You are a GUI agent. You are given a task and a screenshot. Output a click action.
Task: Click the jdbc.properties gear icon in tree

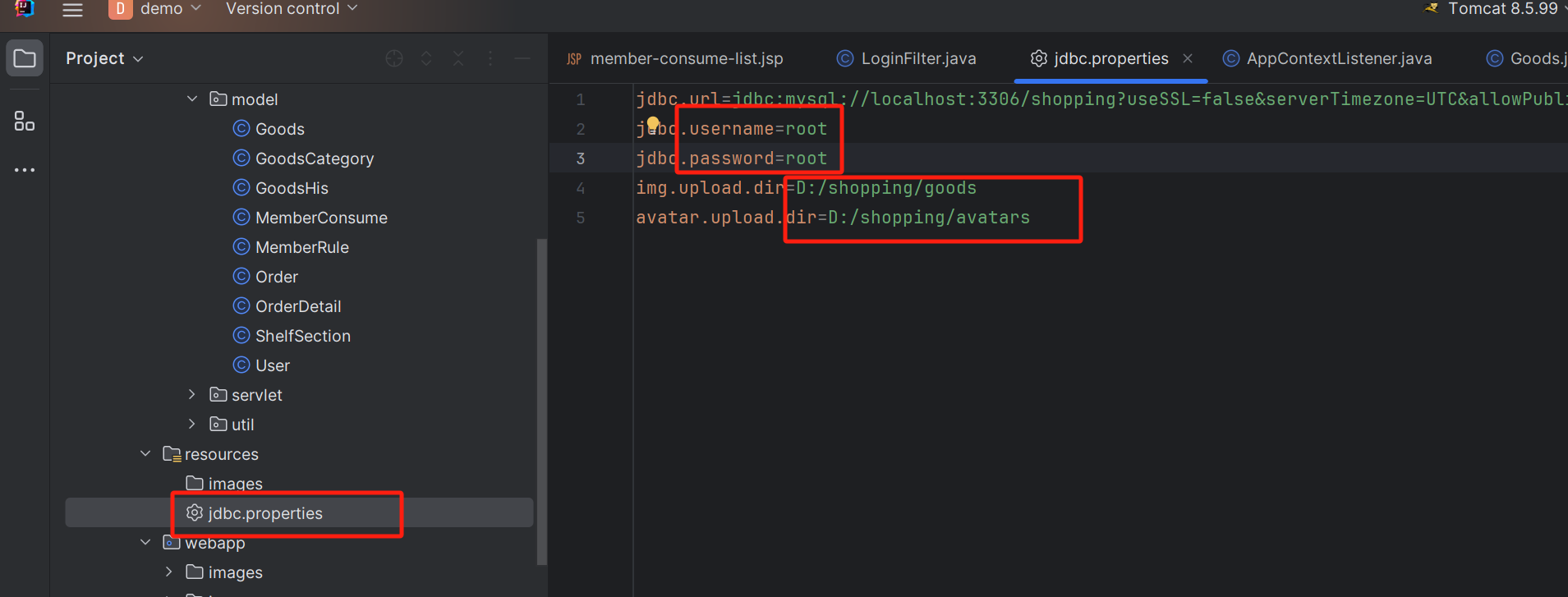point(195,513)
